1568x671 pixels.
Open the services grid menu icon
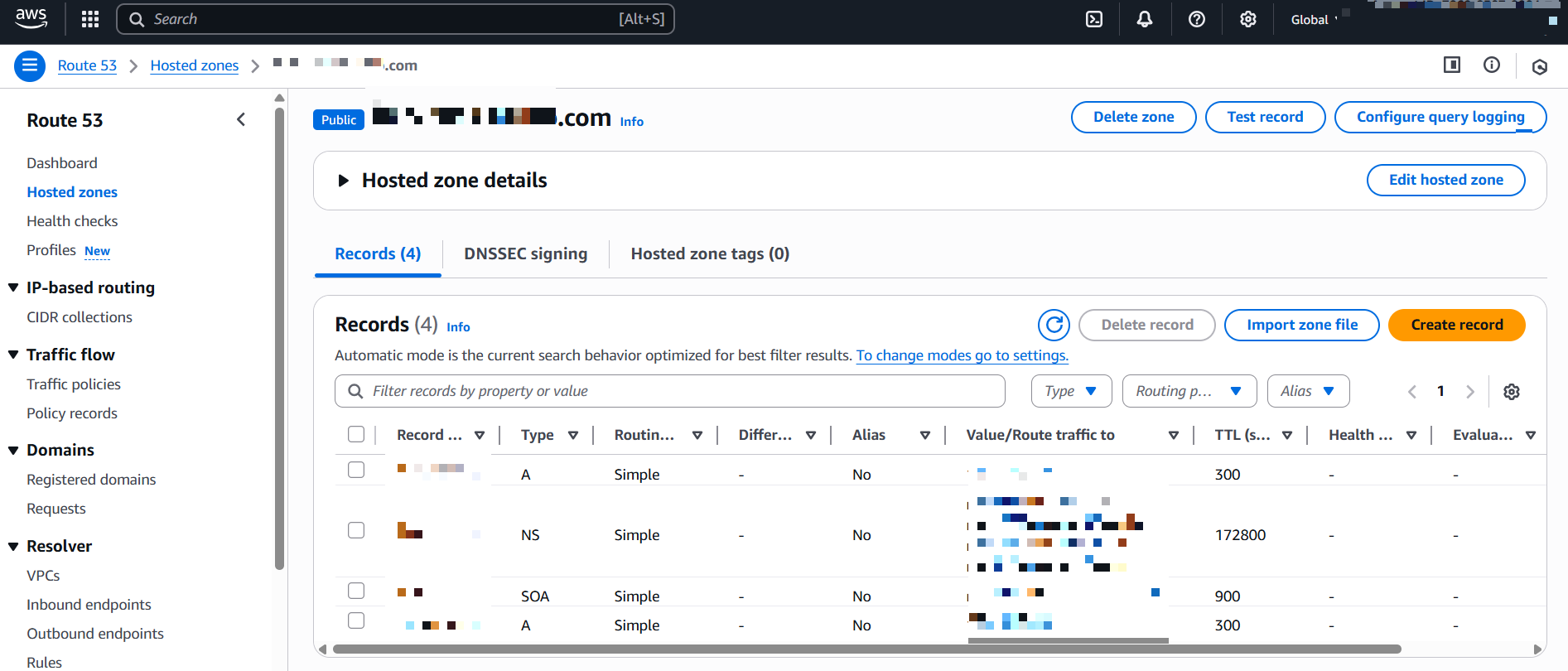pos(90,19)
